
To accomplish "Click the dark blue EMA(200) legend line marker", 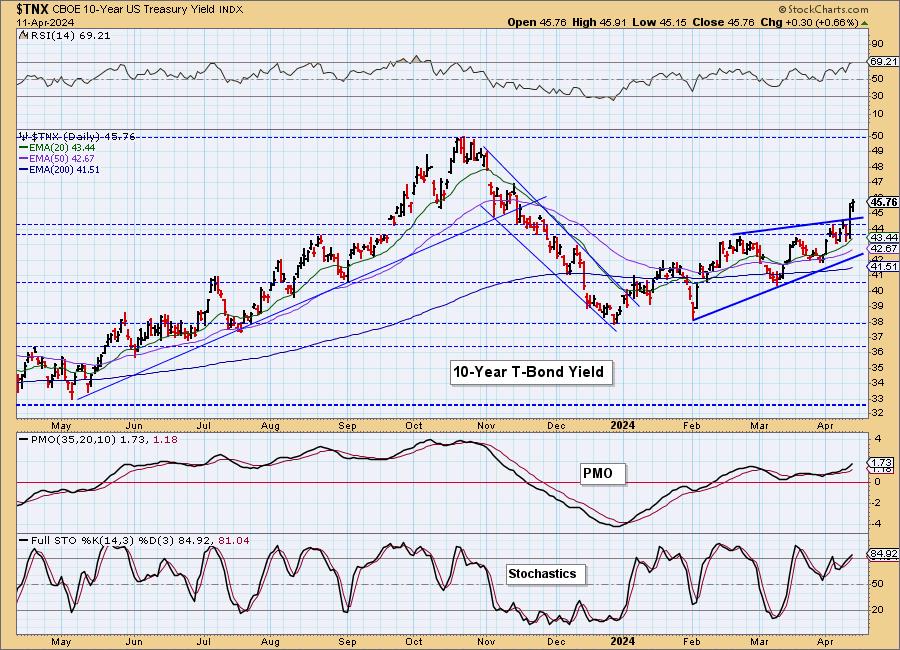I will tap(24, 169).
